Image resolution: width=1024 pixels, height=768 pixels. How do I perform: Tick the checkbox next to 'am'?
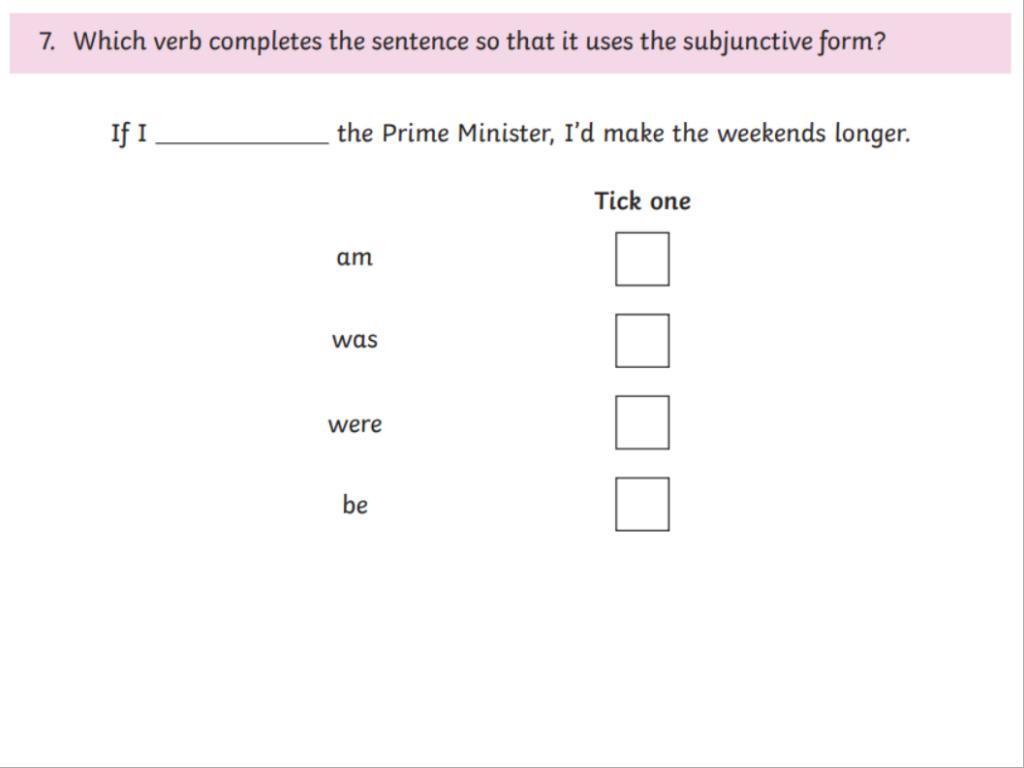642,259
